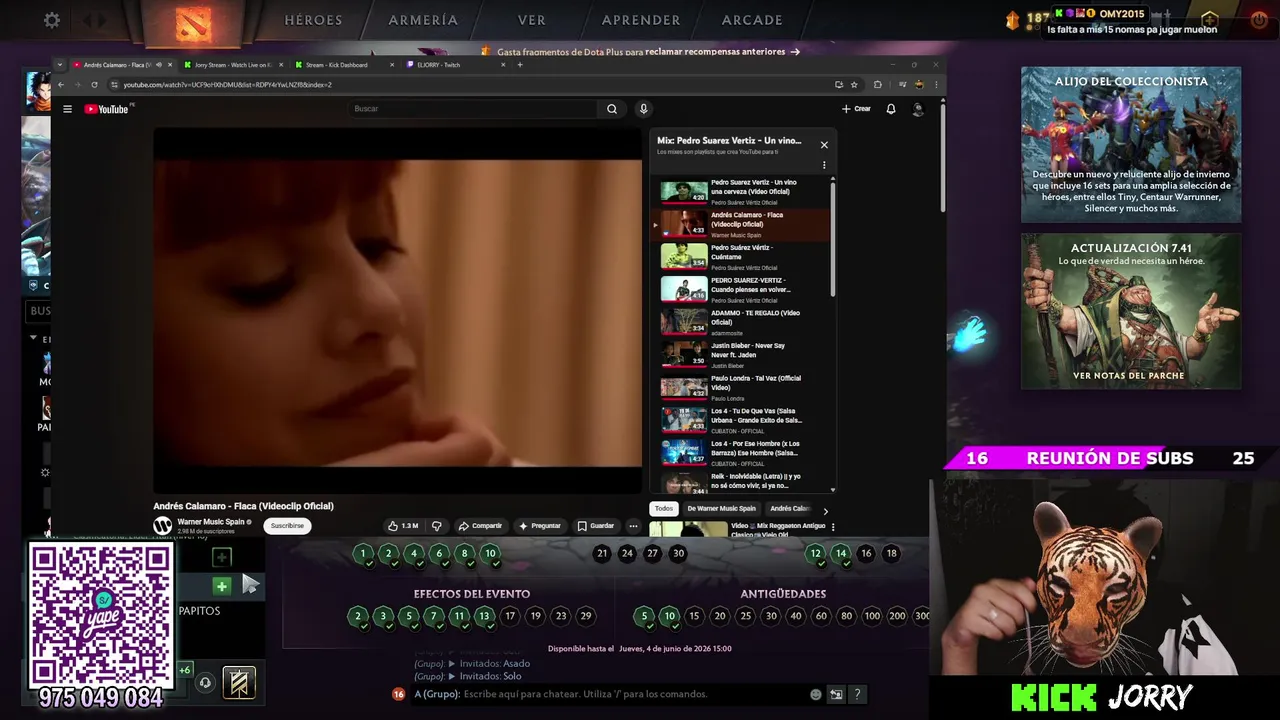Go to YouTube home via logo
Image resolution: width=1280 pixels, height=720 pixels.
click(107, 109)
